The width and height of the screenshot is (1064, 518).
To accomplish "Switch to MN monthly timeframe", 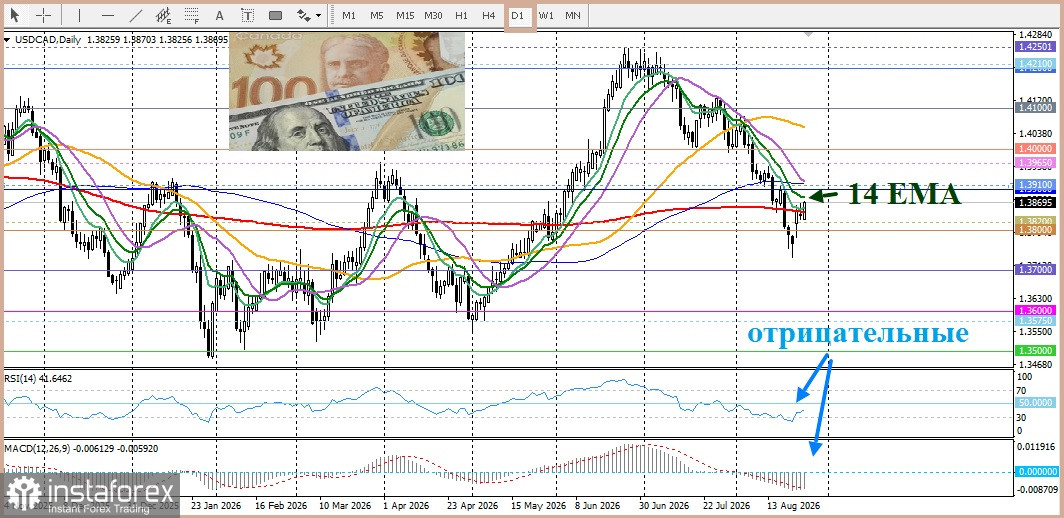I will 573,15.
